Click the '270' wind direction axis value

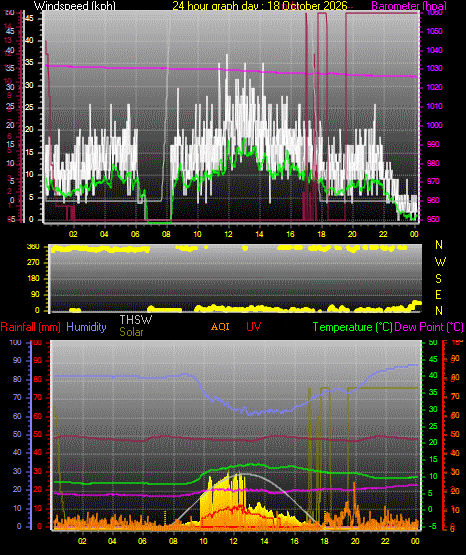[33, 263]
